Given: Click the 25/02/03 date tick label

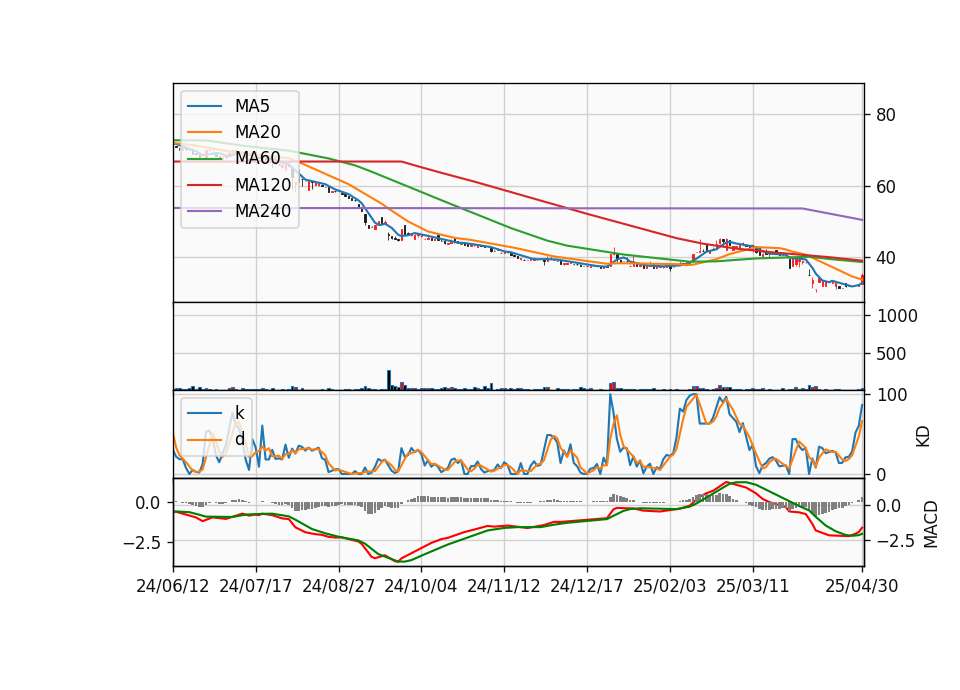Looking at the screenshot, I should click(x=669, y=587).
